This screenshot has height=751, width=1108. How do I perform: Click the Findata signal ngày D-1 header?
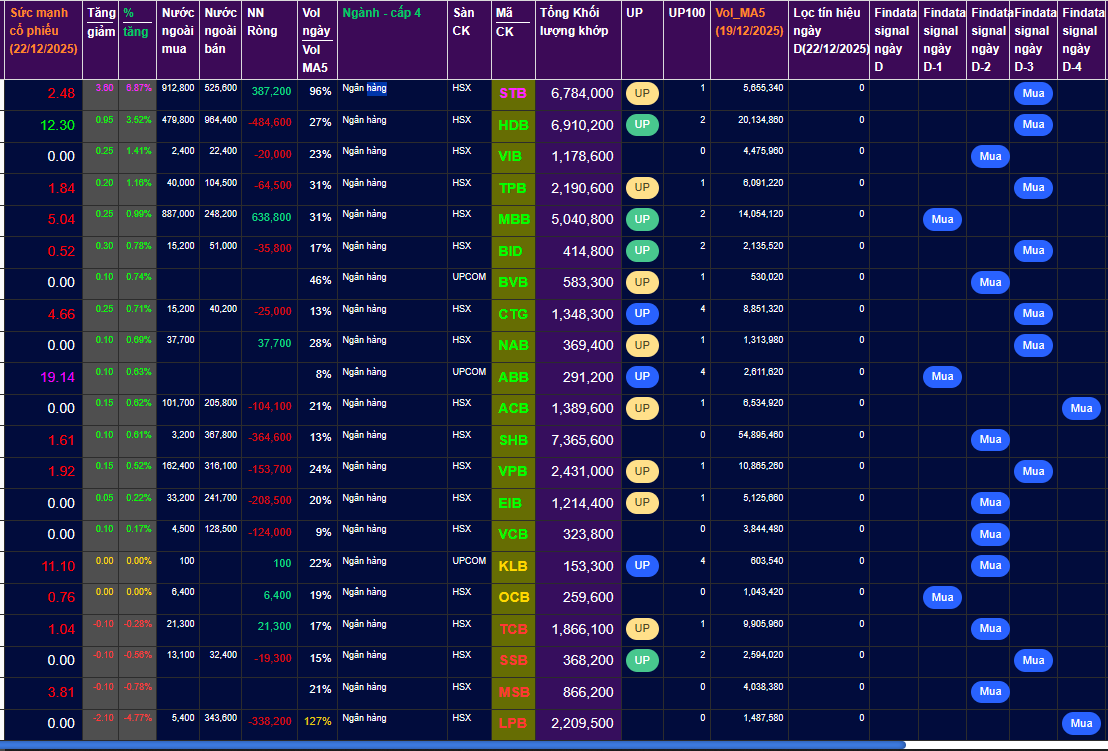942,40
